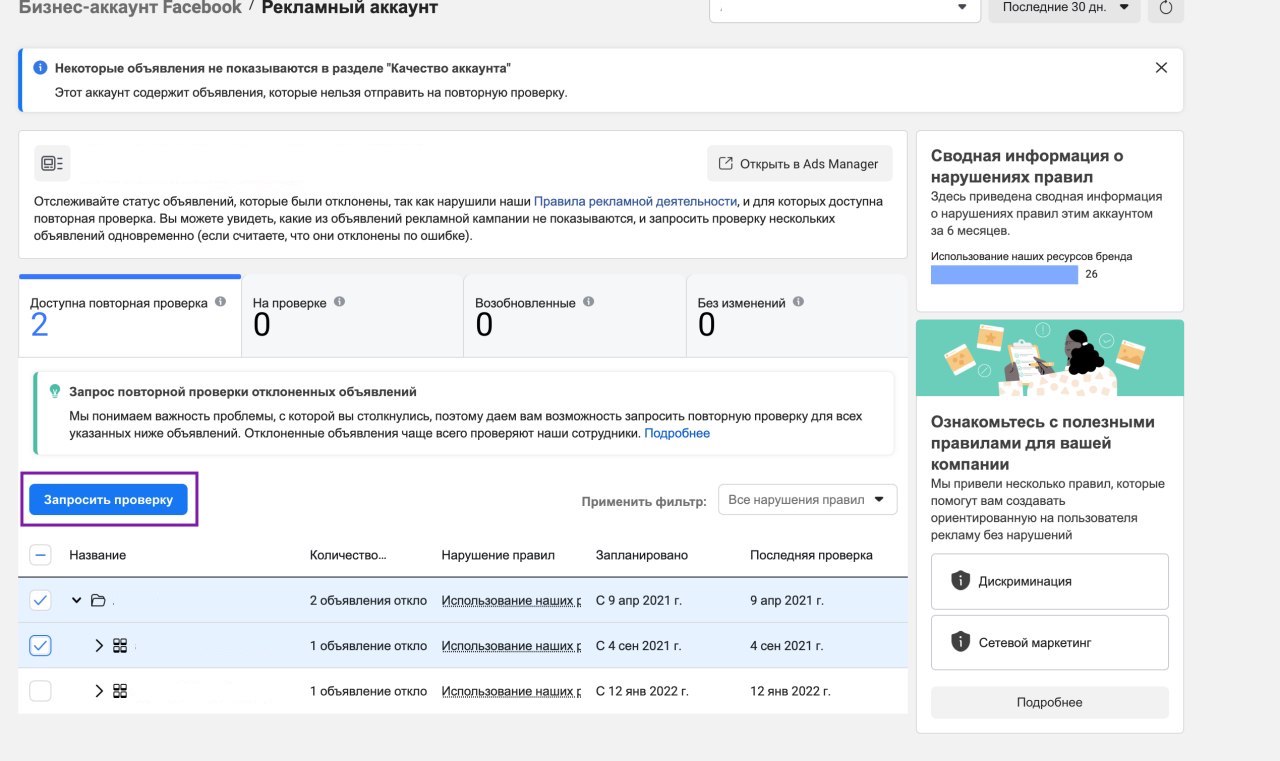The image size is (1280, 761).
Task: Open info tooltip next to 'Без изменений'
Action: (798, 301)
